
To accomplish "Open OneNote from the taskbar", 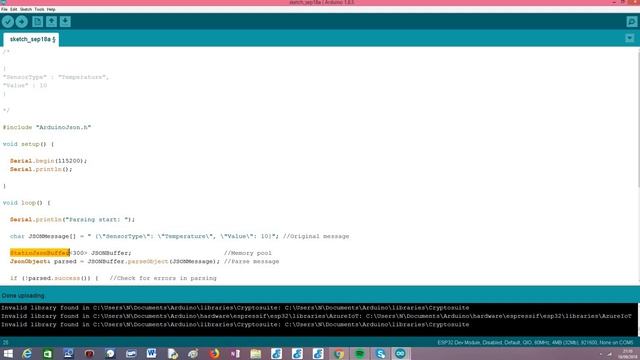I will click(x=235, y=353).
